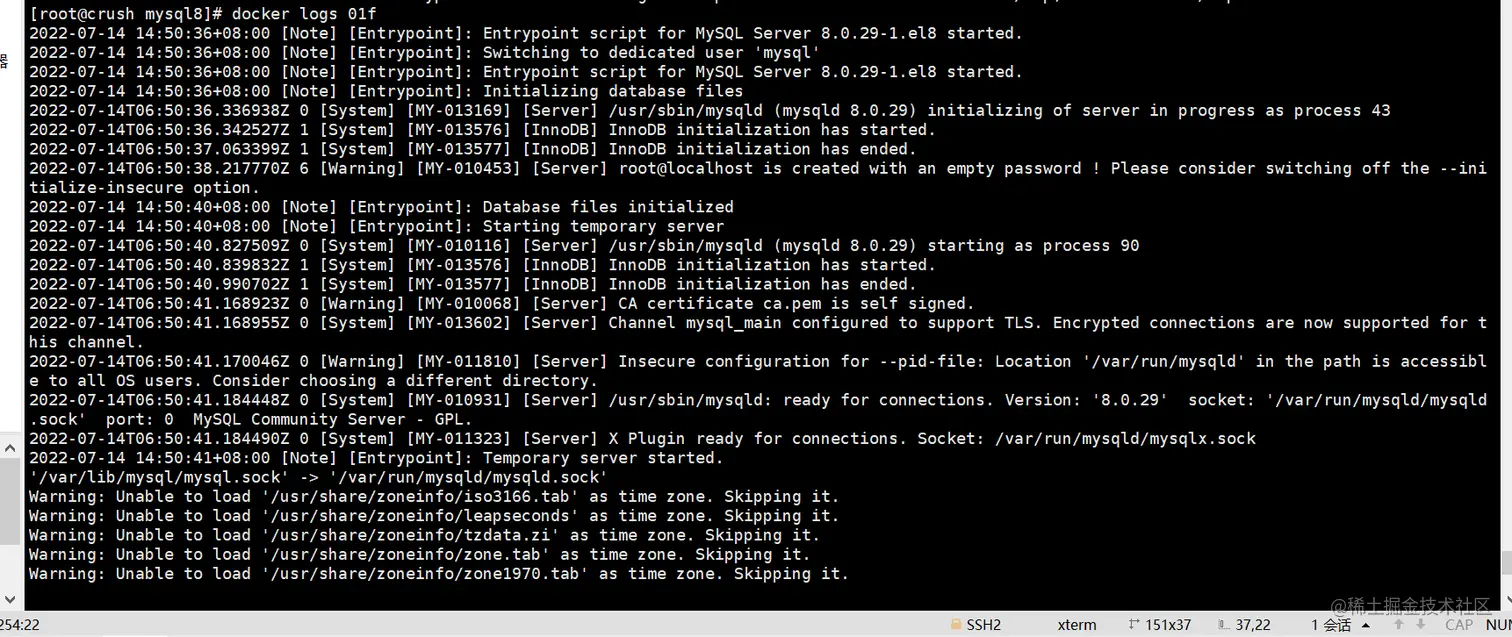The image size is (1512, 637).
Task: Click the 'zone.tab' warning line
Action: point(420,554)
